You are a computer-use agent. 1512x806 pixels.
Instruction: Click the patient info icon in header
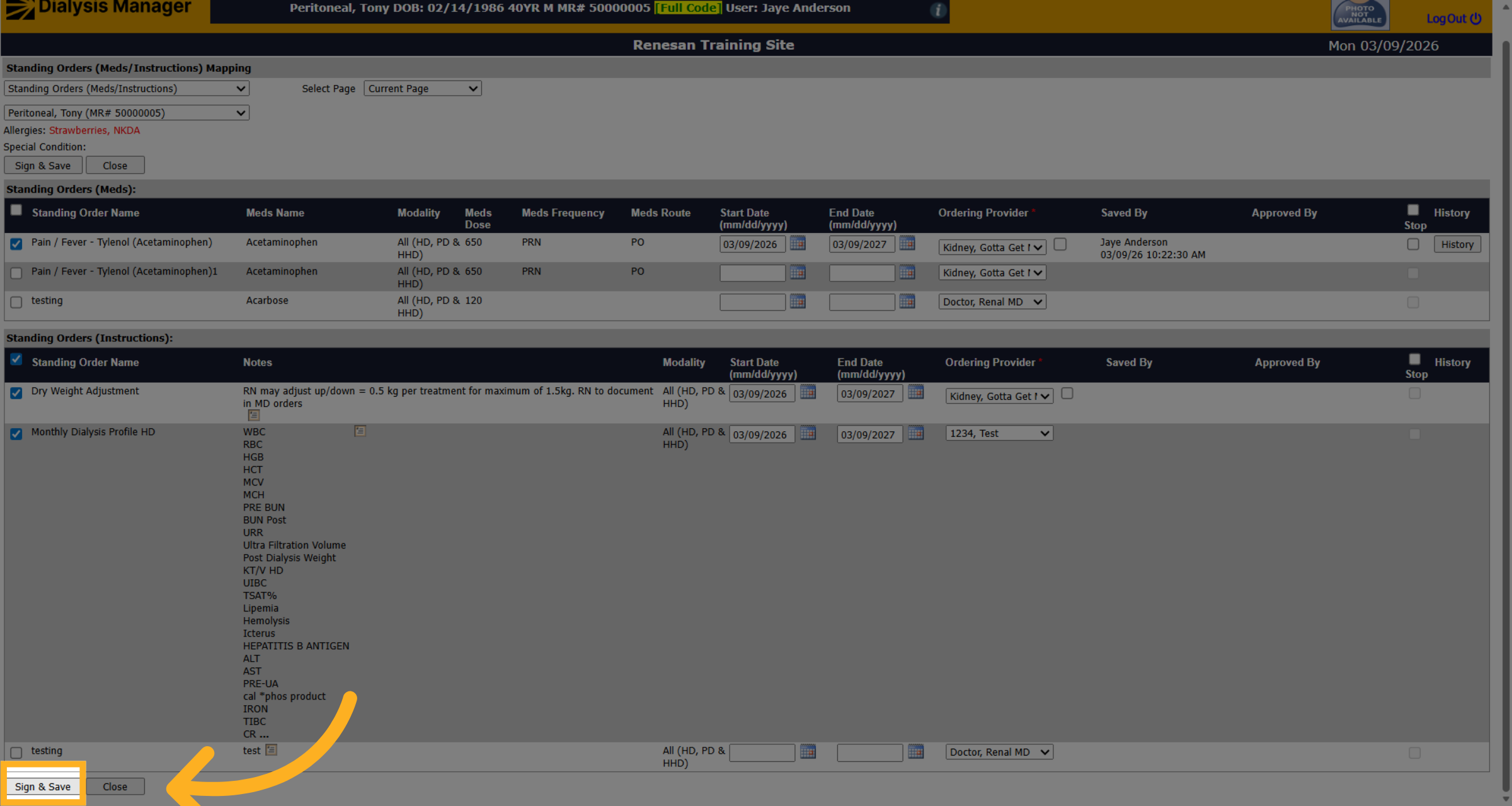(937, 10)
